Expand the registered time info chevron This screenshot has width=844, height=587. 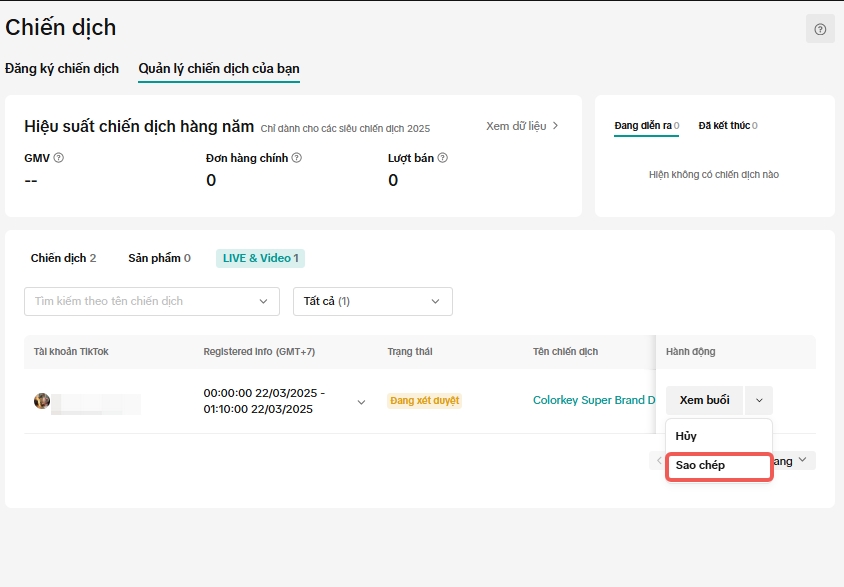point(361,402)
